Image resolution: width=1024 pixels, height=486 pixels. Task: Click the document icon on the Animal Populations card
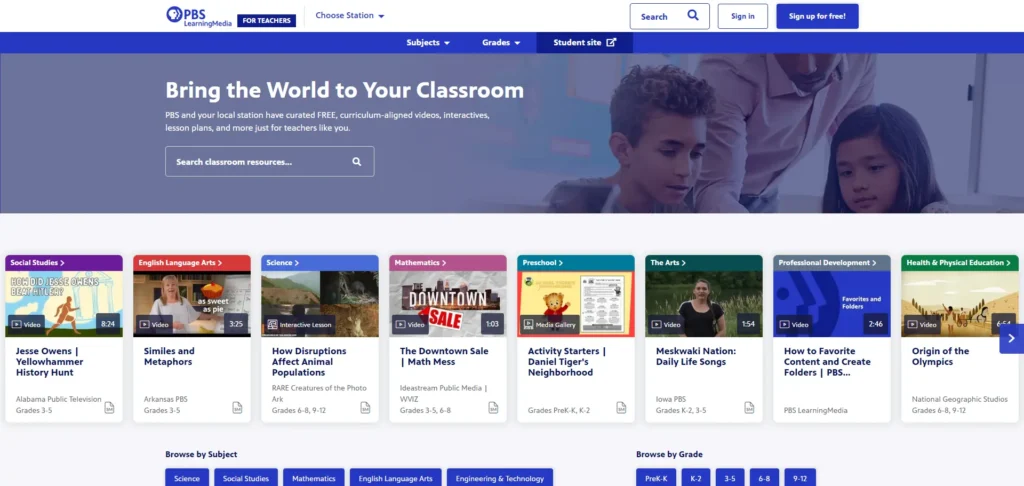pyautogui.click(x=366, y=408)
